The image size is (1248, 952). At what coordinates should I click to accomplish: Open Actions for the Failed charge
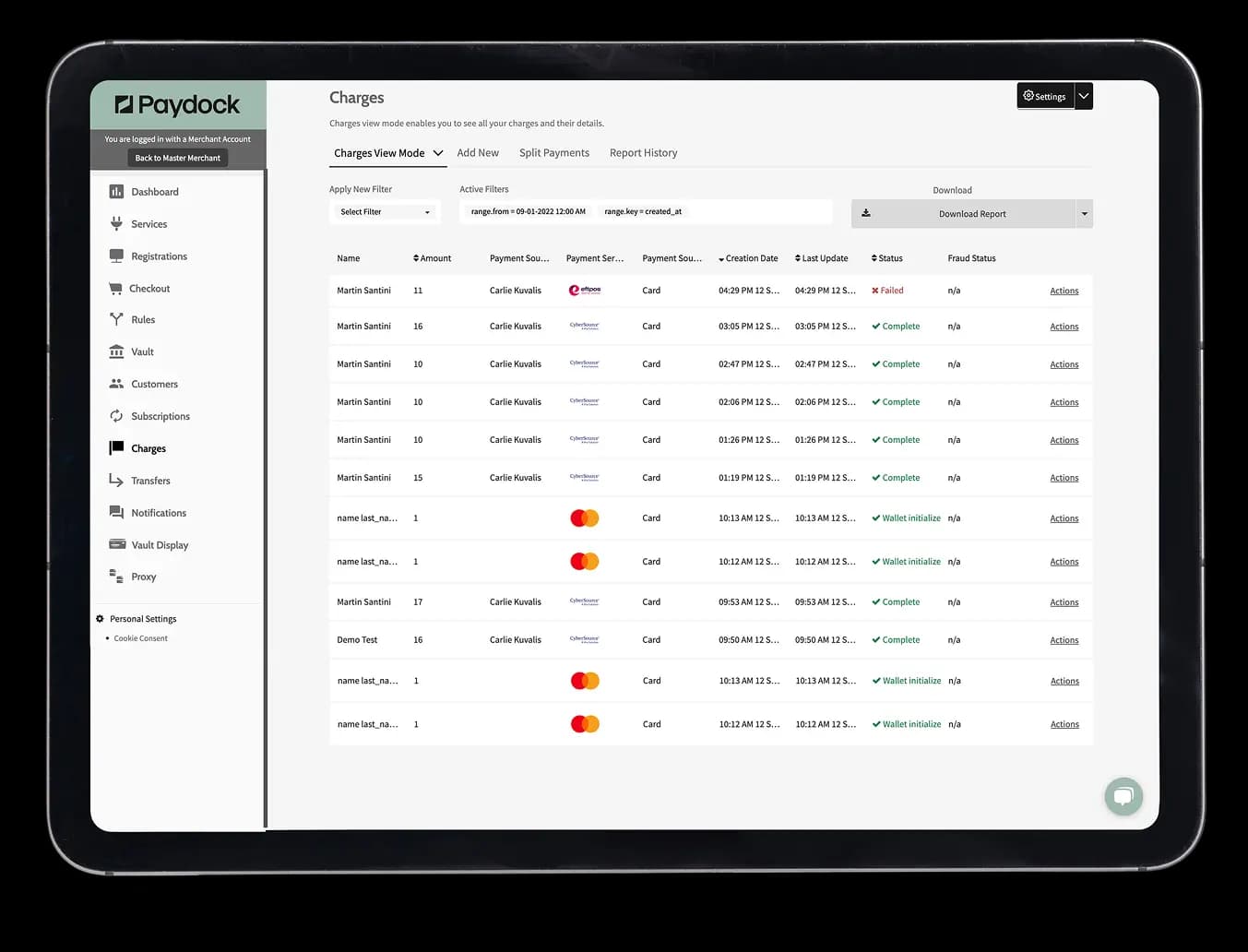(1064, 291)
